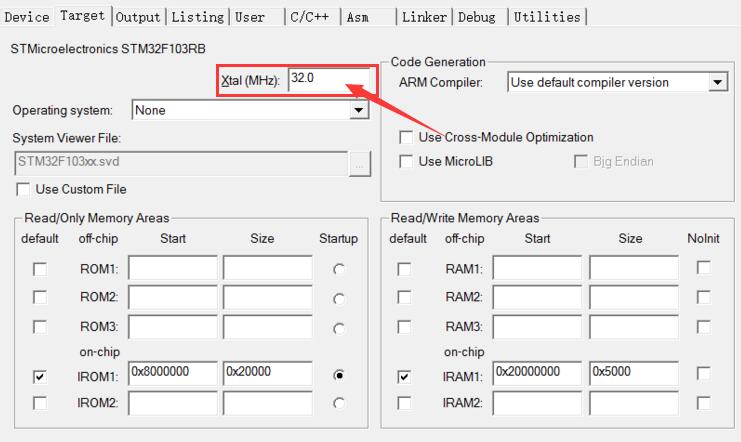Enable Use Cross-Module Optimization

pos(405,137)
